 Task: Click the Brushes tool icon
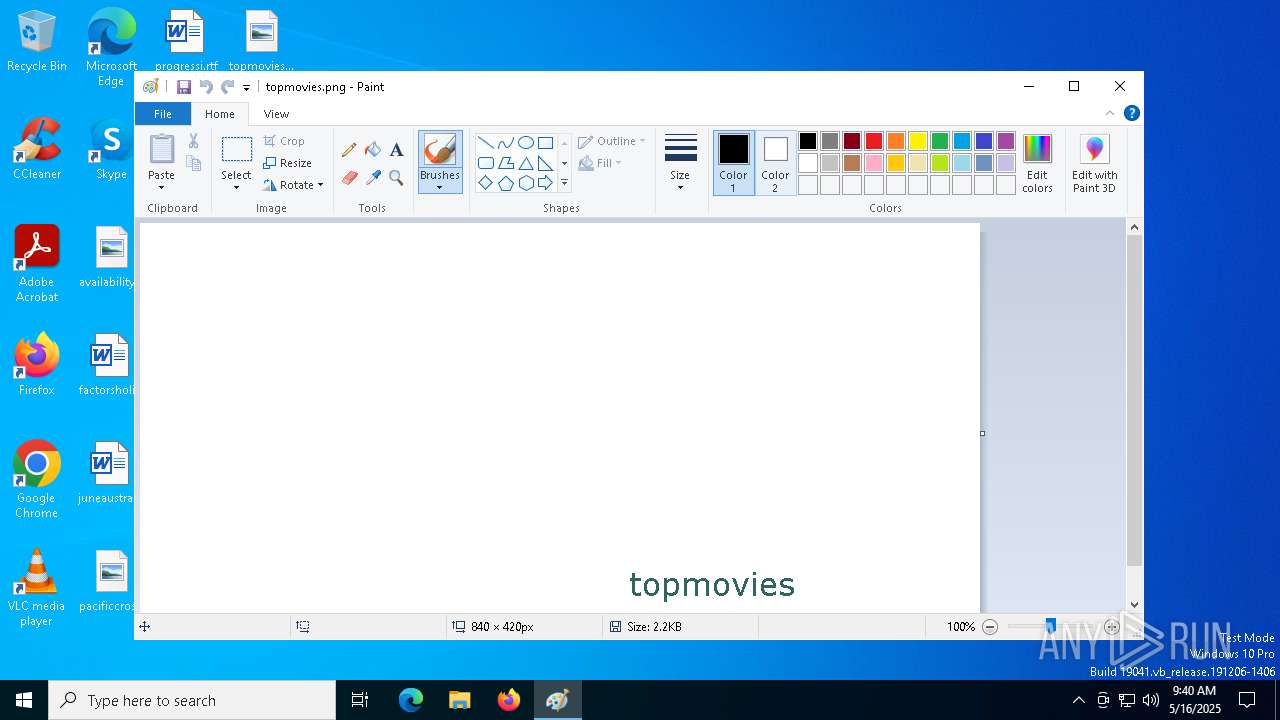pyautogui.click(x=440, y=150)
